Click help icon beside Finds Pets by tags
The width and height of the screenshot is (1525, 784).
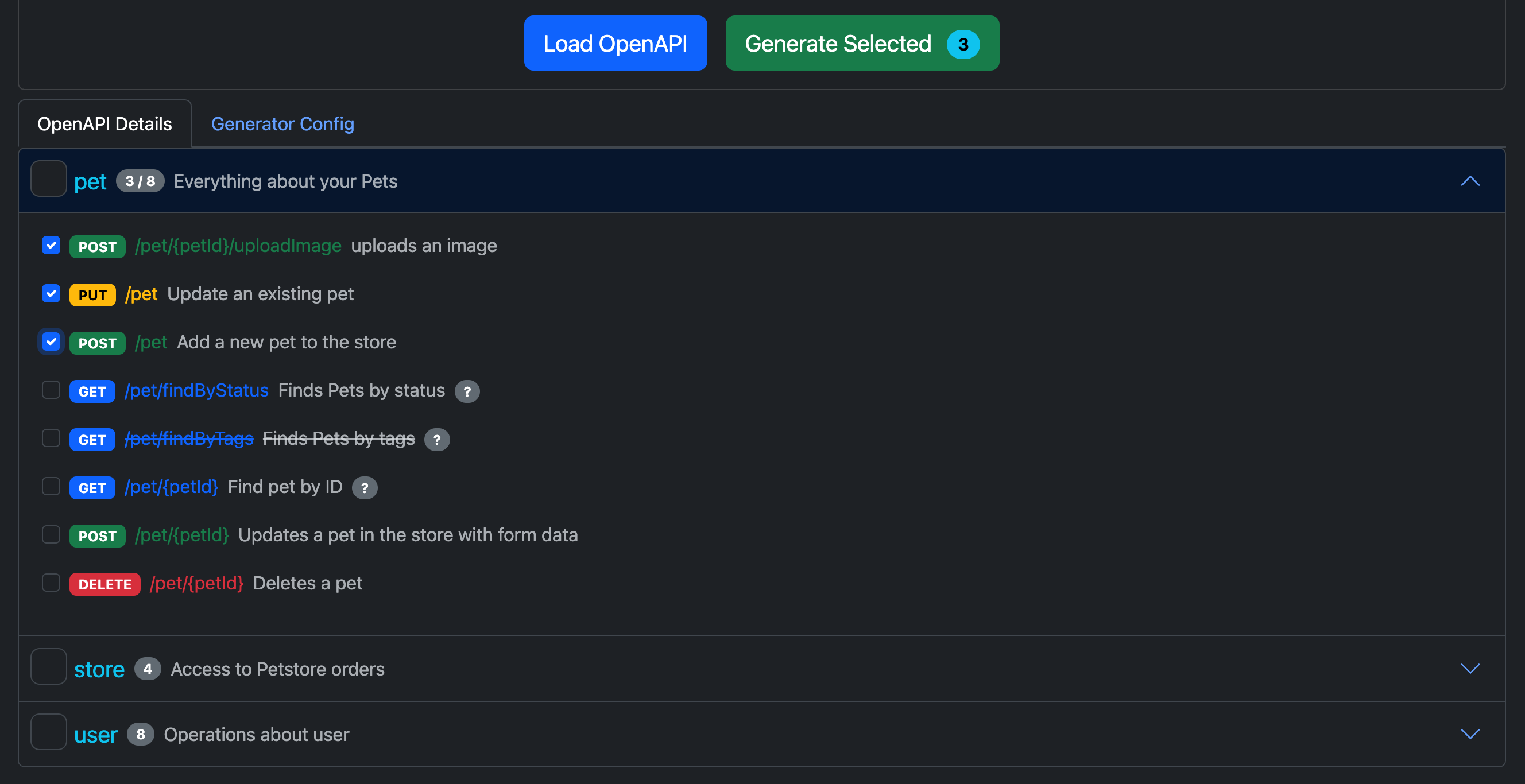click(x=437, y=440)
